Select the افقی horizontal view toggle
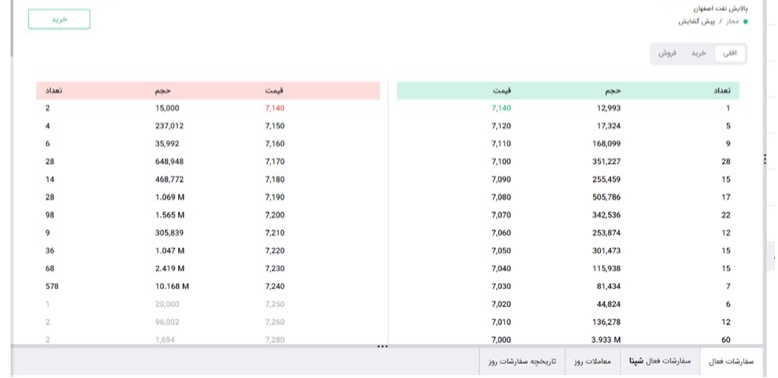778x378 pixels. tap(730, 54)
